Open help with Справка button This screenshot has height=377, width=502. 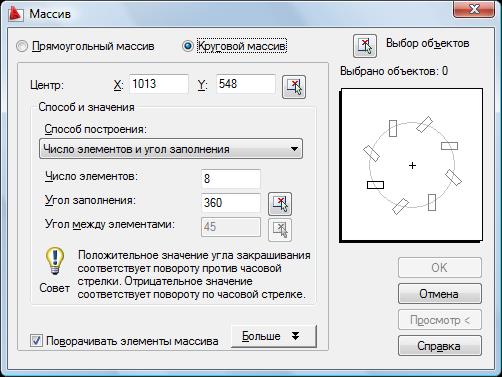(x=440, y=346)
